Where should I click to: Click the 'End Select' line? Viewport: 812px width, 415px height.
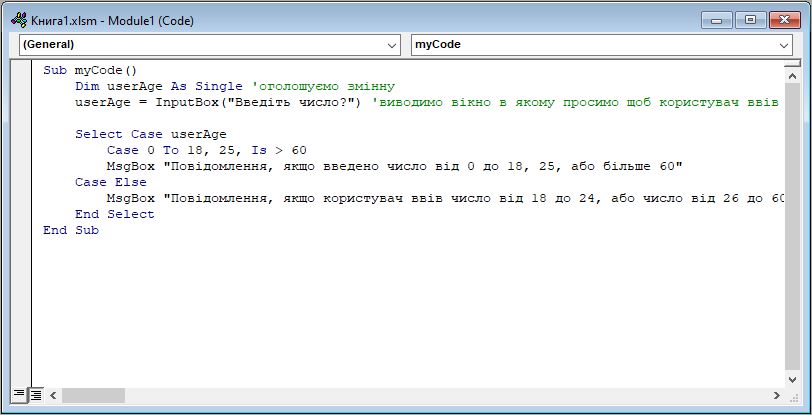pos(114,214)
